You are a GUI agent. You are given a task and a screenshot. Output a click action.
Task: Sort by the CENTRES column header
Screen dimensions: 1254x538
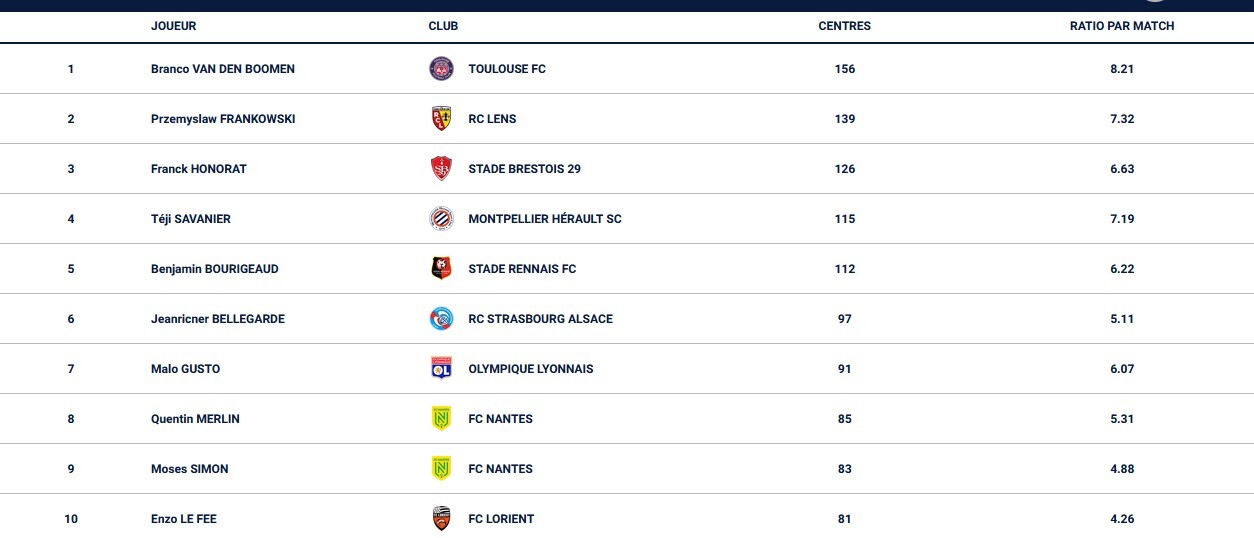pos(844,26)
